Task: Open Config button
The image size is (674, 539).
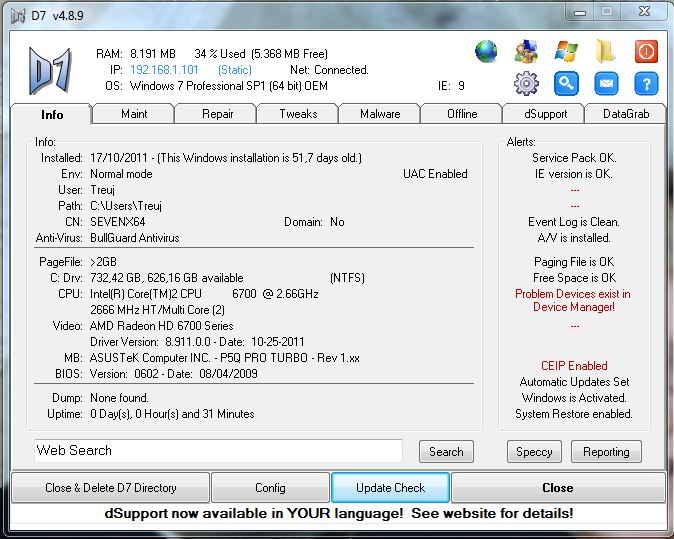Action: tap(270, 488)
